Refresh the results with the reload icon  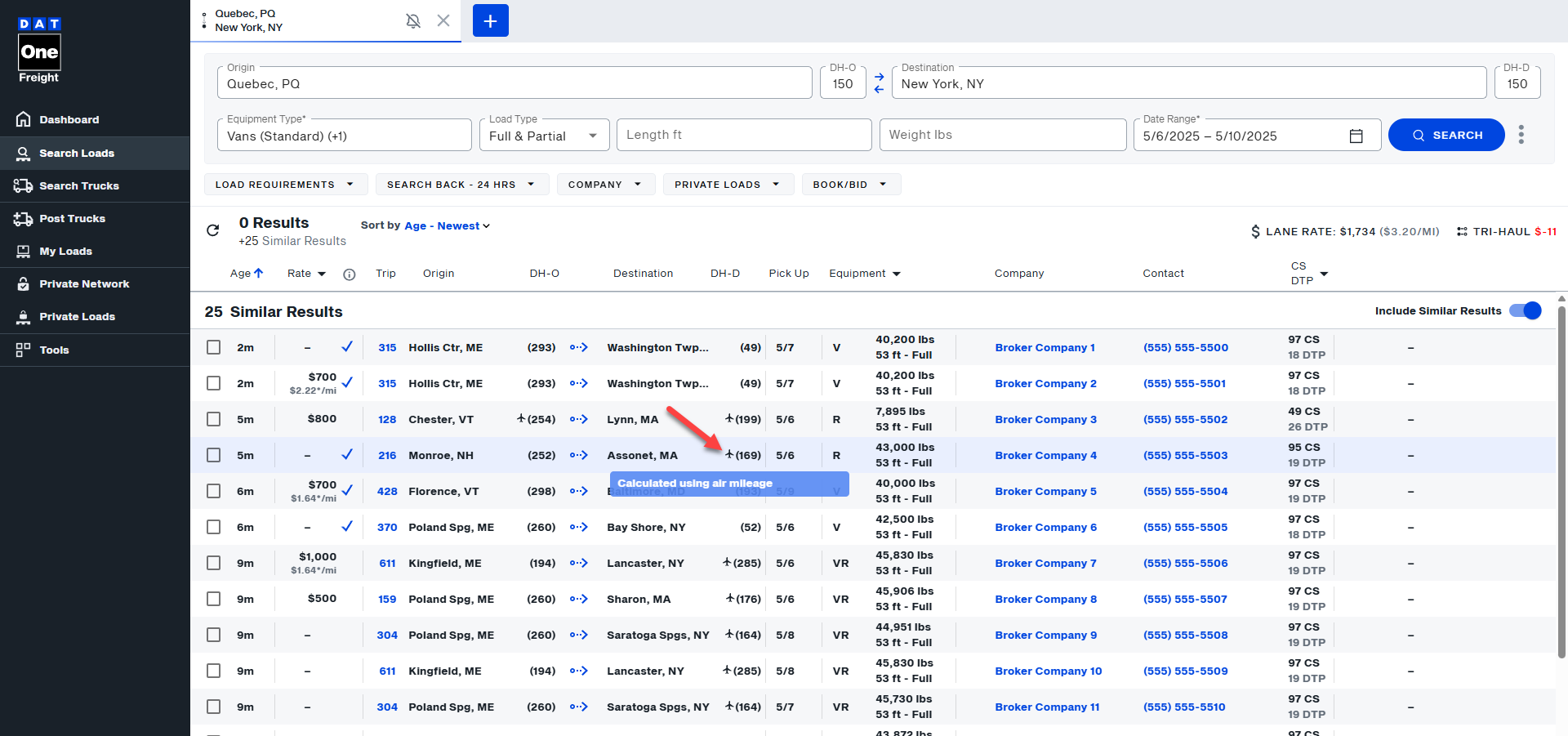pos(213,230)
